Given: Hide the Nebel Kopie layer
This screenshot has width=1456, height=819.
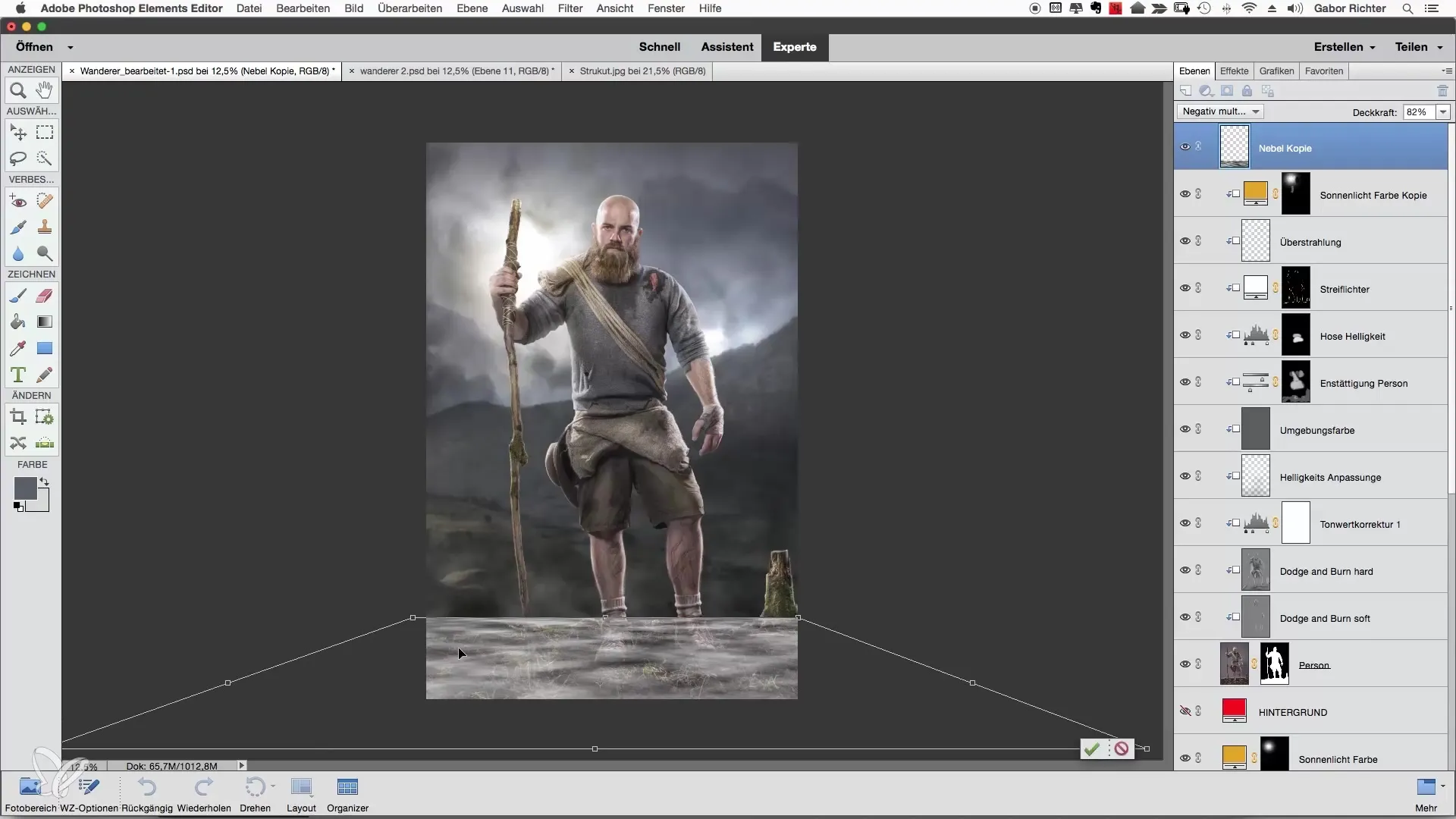Looking at the screenshot, I should tap(1185, 146).
